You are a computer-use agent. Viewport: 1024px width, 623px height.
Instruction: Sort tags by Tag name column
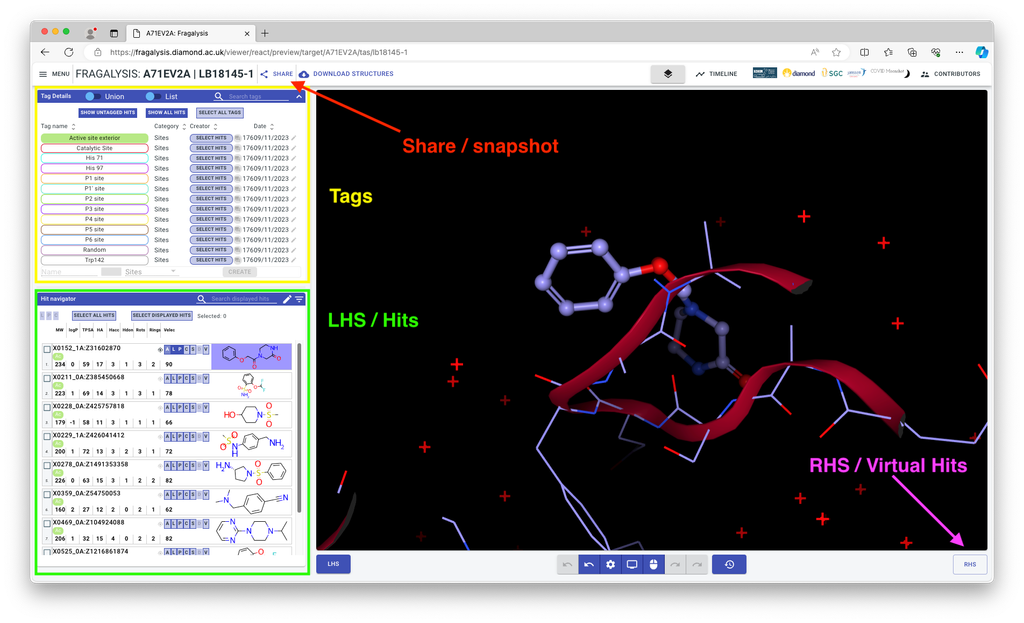coord(58,126)
